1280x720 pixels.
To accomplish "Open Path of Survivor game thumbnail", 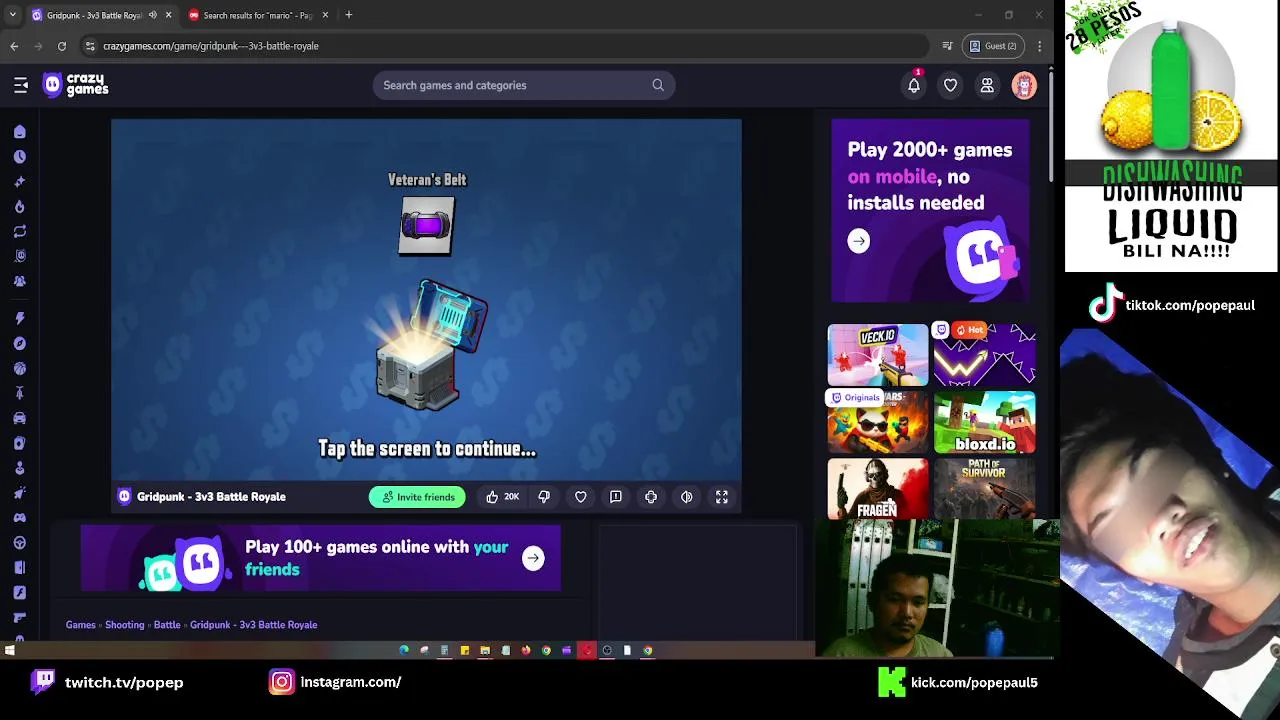I will coord(984,489).
